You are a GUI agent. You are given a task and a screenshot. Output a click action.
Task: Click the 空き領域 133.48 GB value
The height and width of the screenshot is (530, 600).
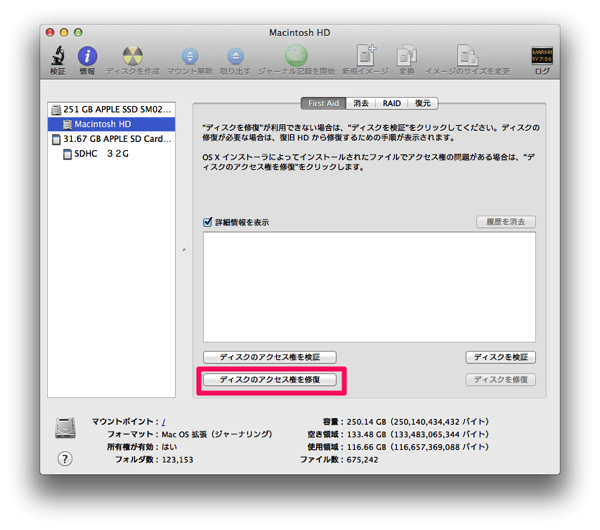point(417,434)
